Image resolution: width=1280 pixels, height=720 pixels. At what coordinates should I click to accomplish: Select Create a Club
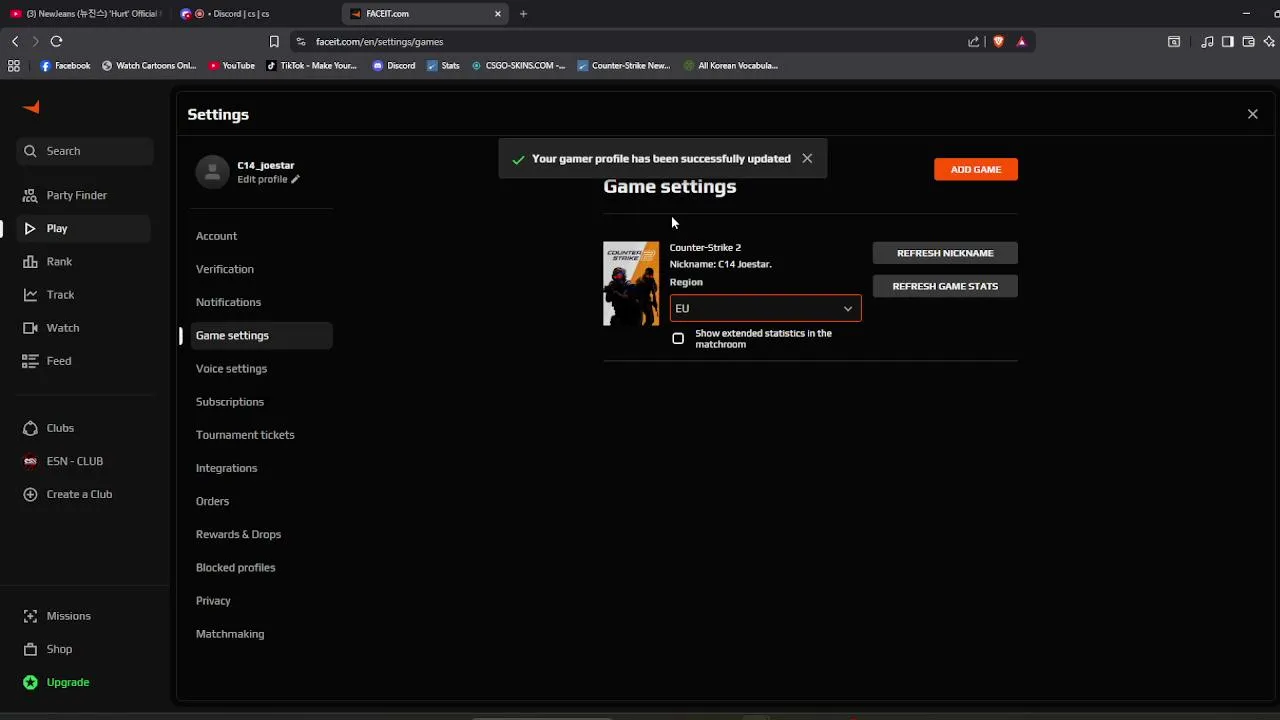pos(79,494)
